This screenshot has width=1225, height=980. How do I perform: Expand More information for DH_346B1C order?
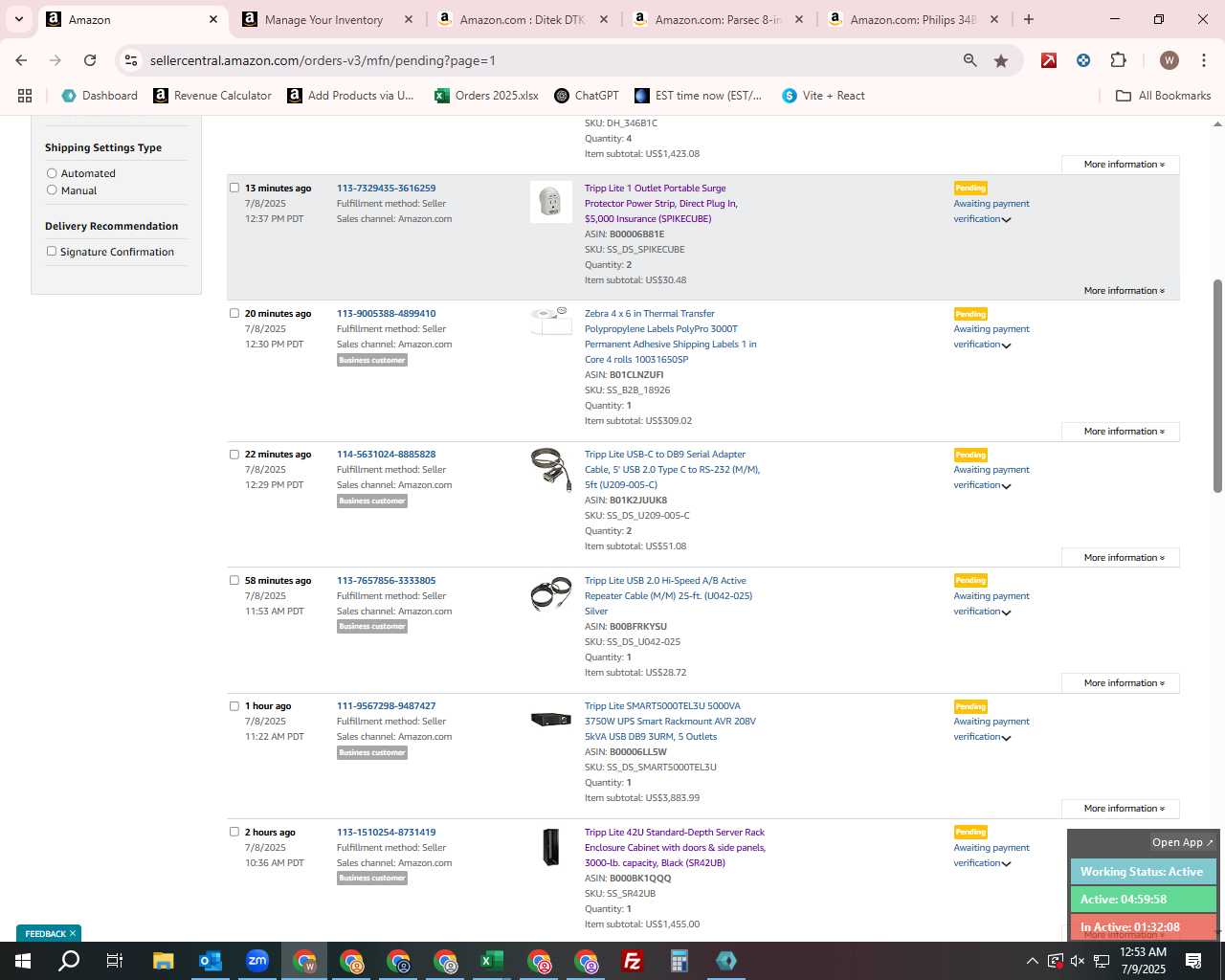1121,165
